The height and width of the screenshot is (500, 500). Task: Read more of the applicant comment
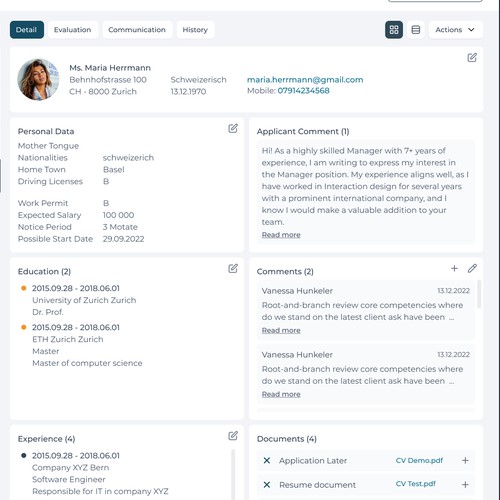281,235
